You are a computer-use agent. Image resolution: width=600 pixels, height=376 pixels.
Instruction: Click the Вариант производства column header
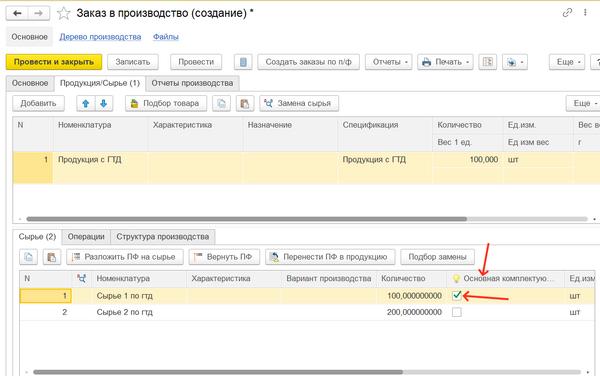(x=329, y=278)
